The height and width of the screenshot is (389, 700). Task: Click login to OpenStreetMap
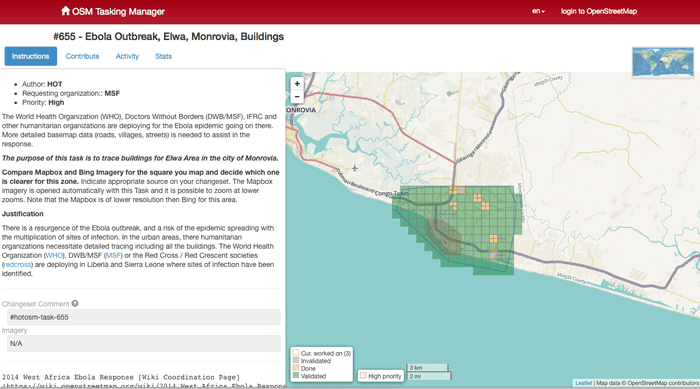click(599, 11)
